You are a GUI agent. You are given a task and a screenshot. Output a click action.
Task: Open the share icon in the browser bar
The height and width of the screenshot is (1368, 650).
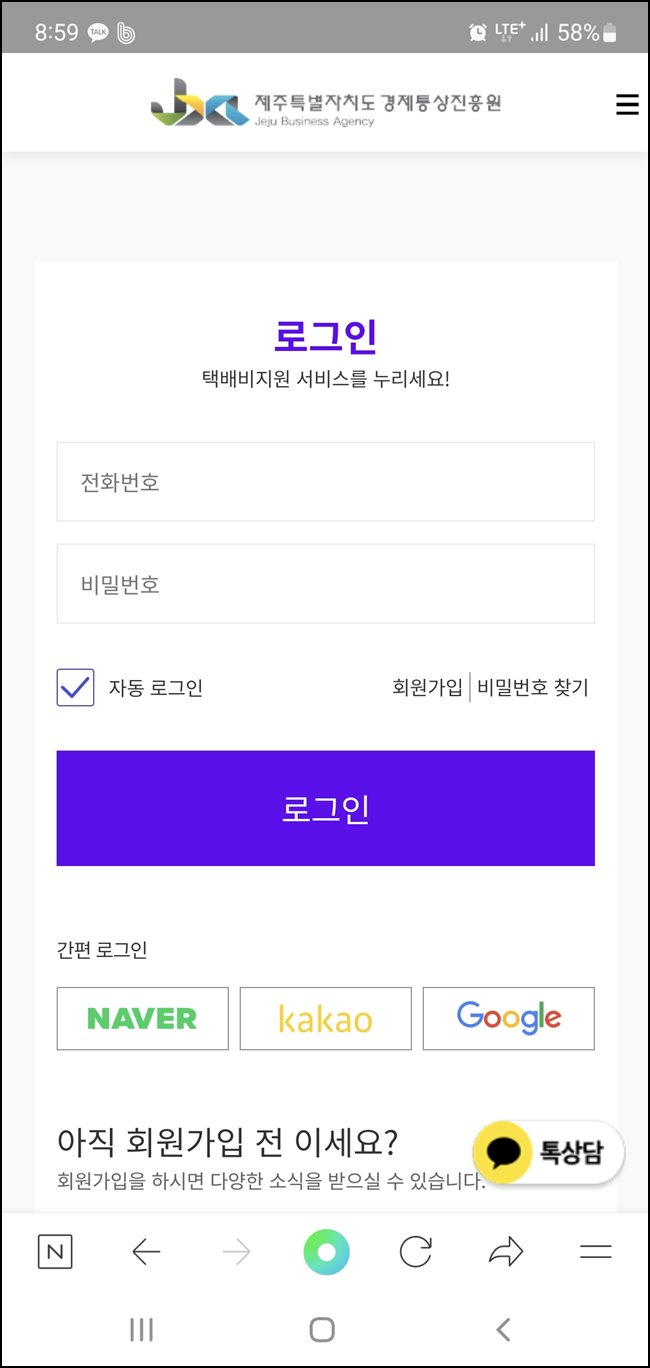tap(506, 1250)
